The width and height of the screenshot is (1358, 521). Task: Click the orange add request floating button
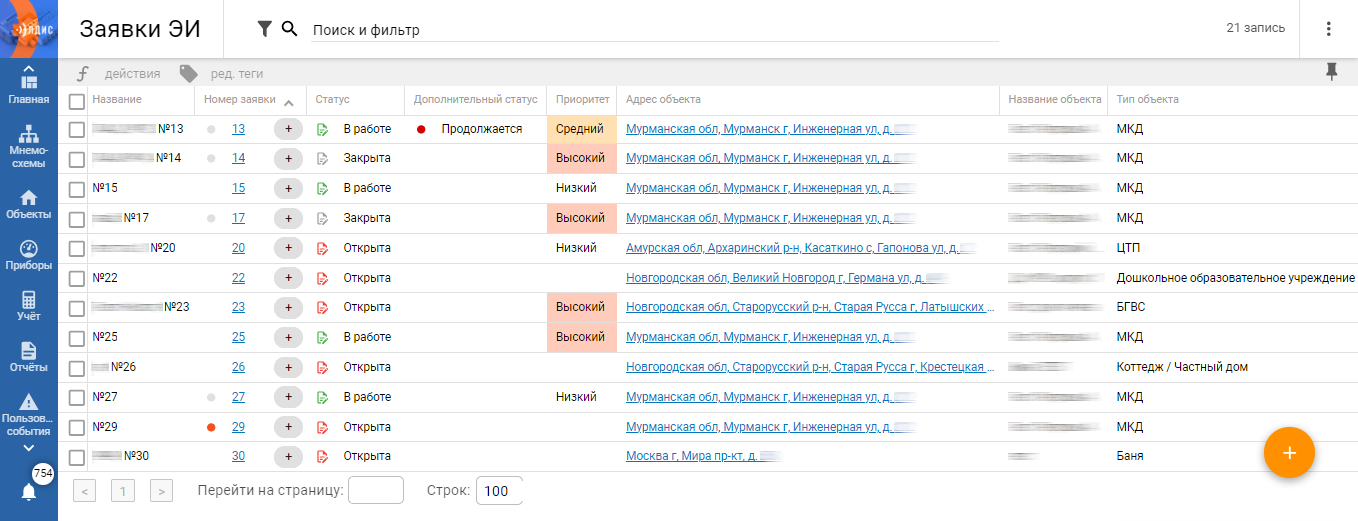click(1289, 453)
